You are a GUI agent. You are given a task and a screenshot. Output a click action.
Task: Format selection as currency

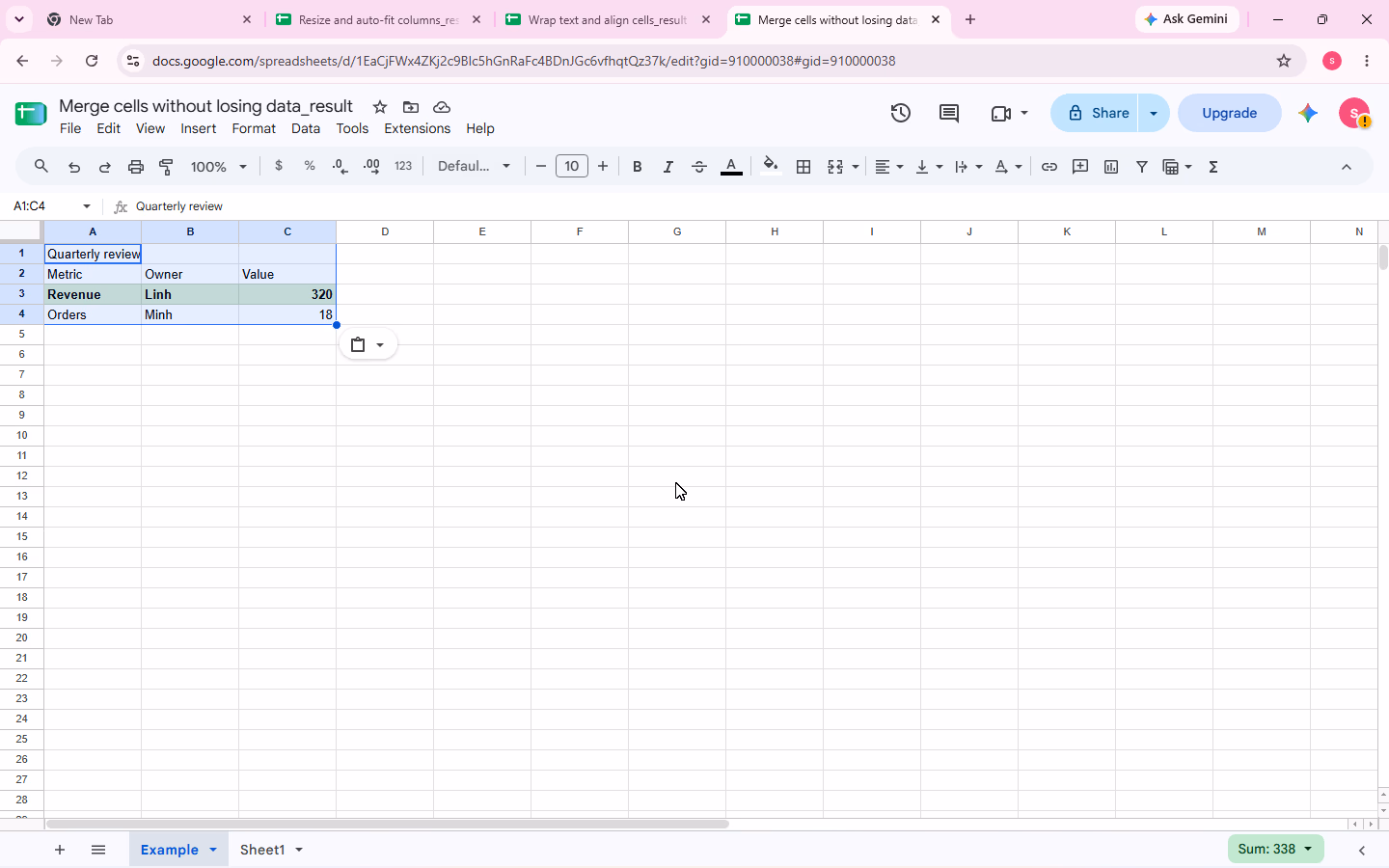pos(279,166)
